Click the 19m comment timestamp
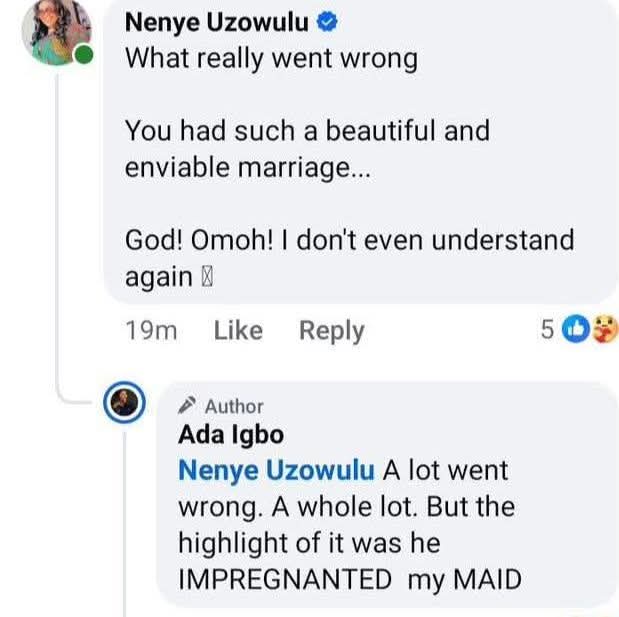This screenshot has width=619, height=617. (151, 331)
